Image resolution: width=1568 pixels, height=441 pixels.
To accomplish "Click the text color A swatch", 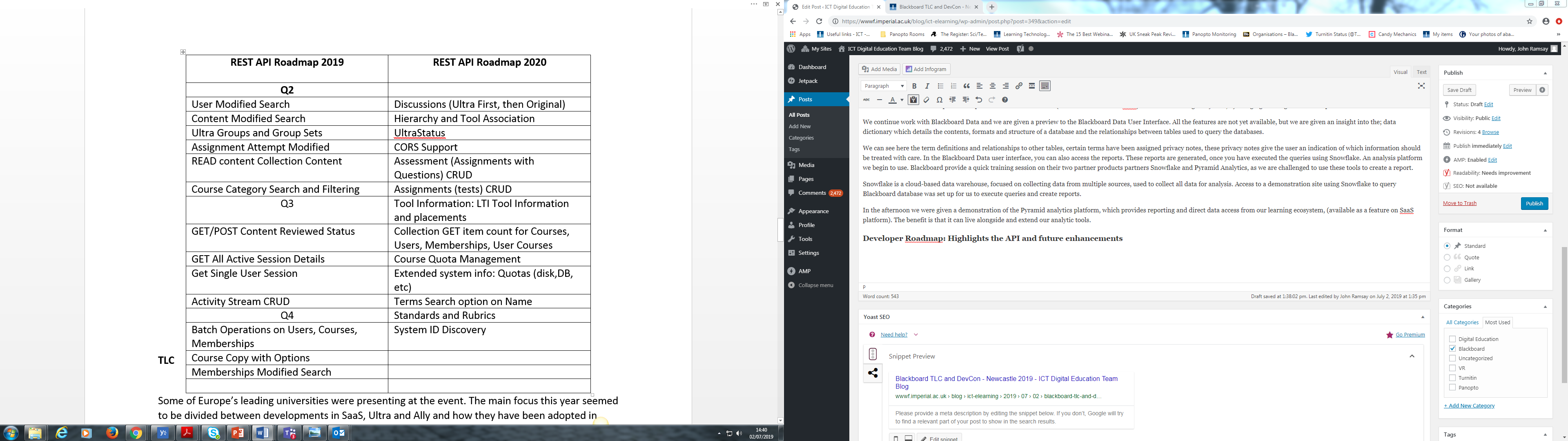I will (892, 100).
